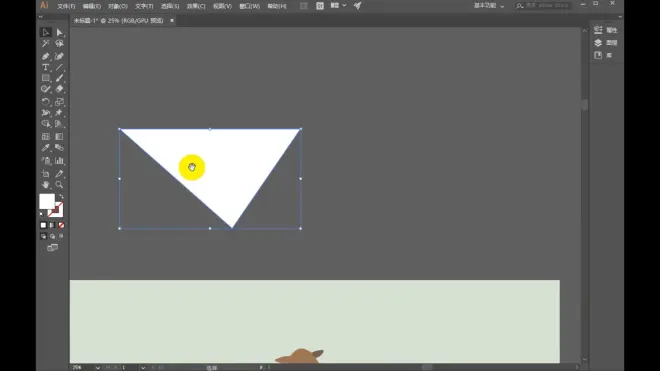Select the Rectangle tool
Image resolution: width=660 pixels, height=371 pixels.
45,78
